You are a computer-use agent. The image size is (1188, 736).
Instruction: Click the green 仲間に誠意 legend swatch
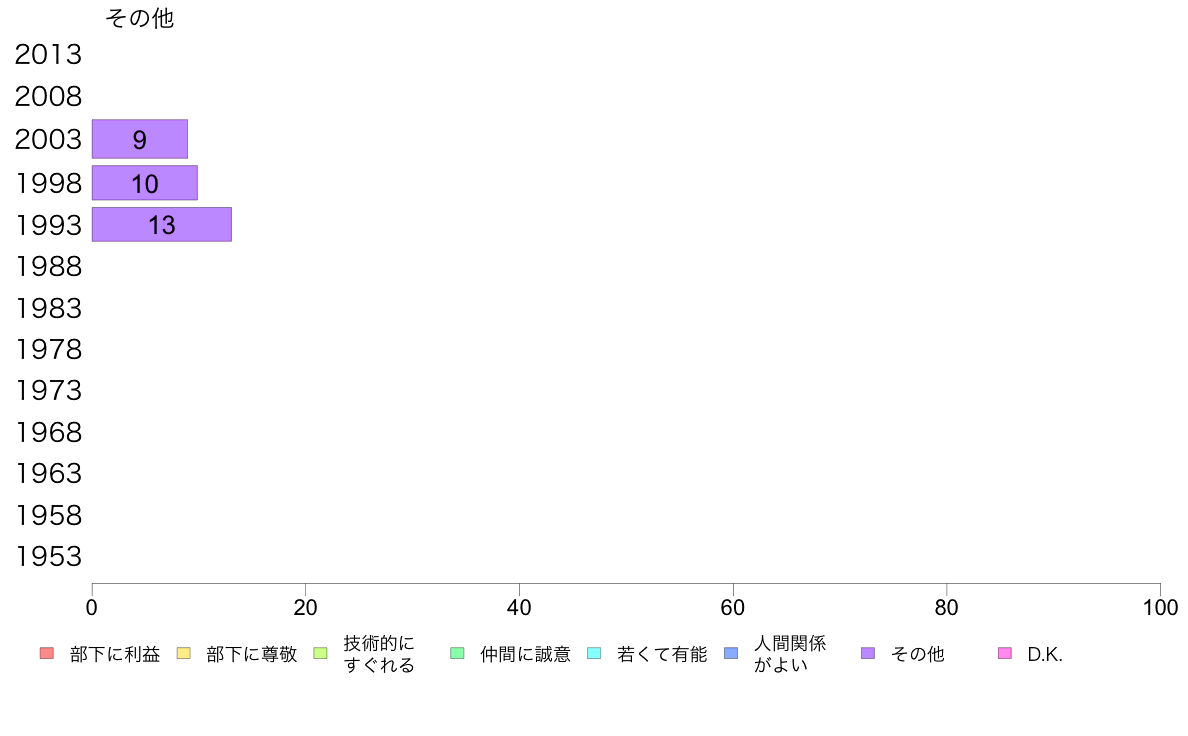coord(457,653)
